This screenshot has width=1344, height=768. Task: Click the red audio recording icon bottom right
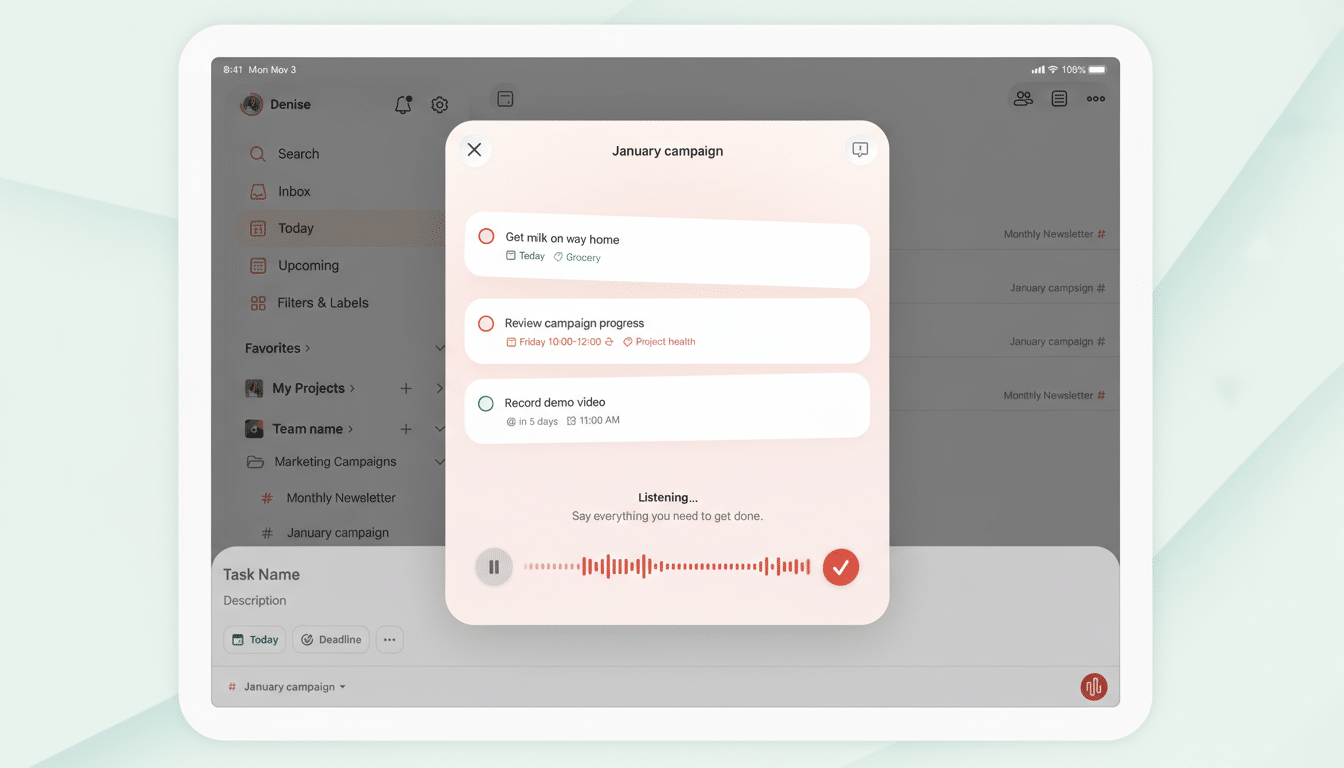point(1093,686)
